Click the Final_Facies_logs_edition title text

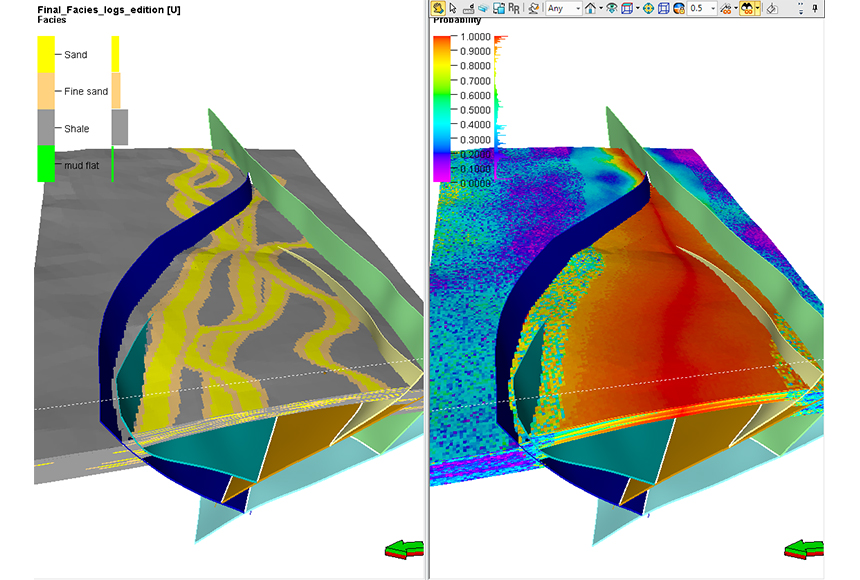coord(102,8)
